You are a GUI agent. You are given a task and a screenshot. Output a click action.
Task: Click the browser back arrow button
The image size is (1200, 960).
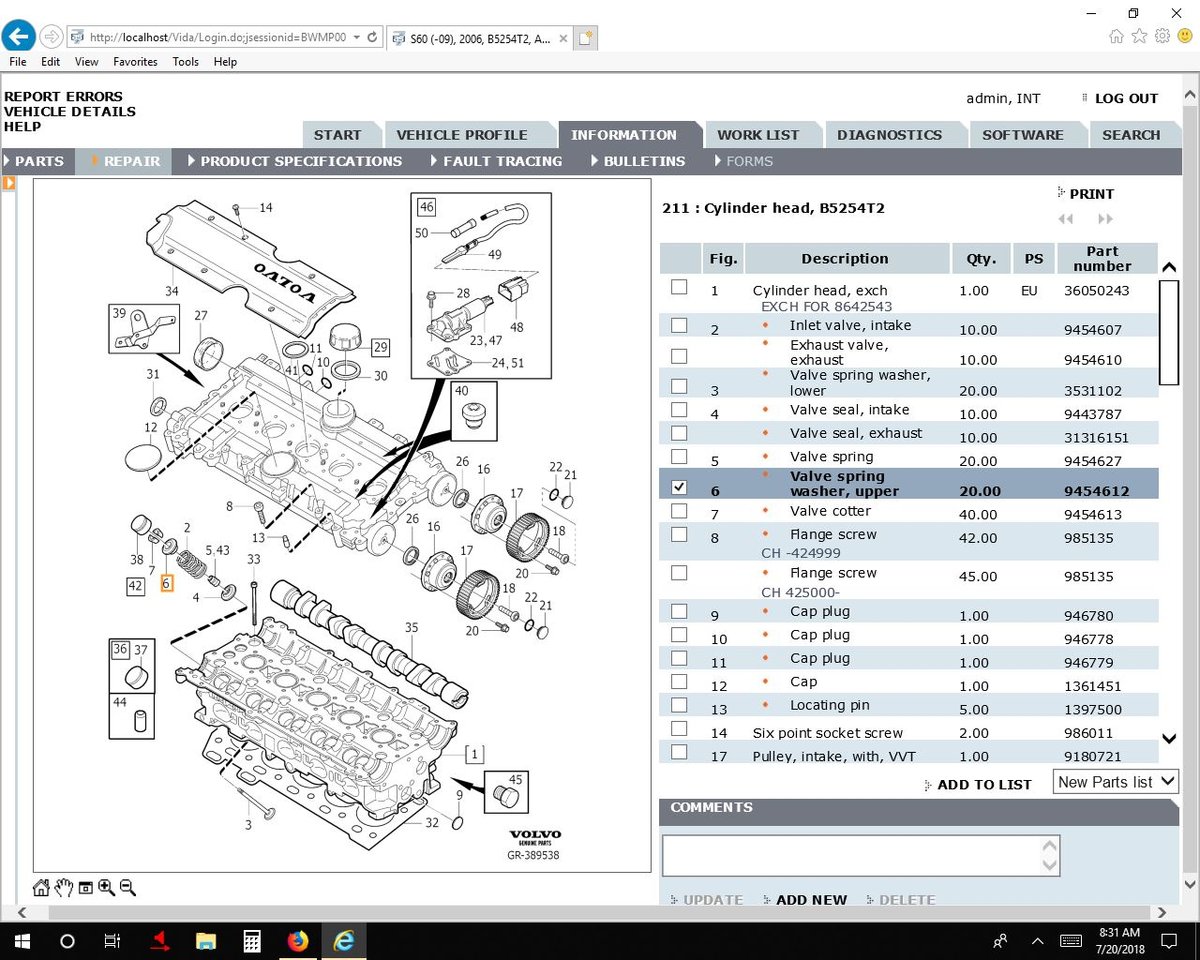point(20,37)
